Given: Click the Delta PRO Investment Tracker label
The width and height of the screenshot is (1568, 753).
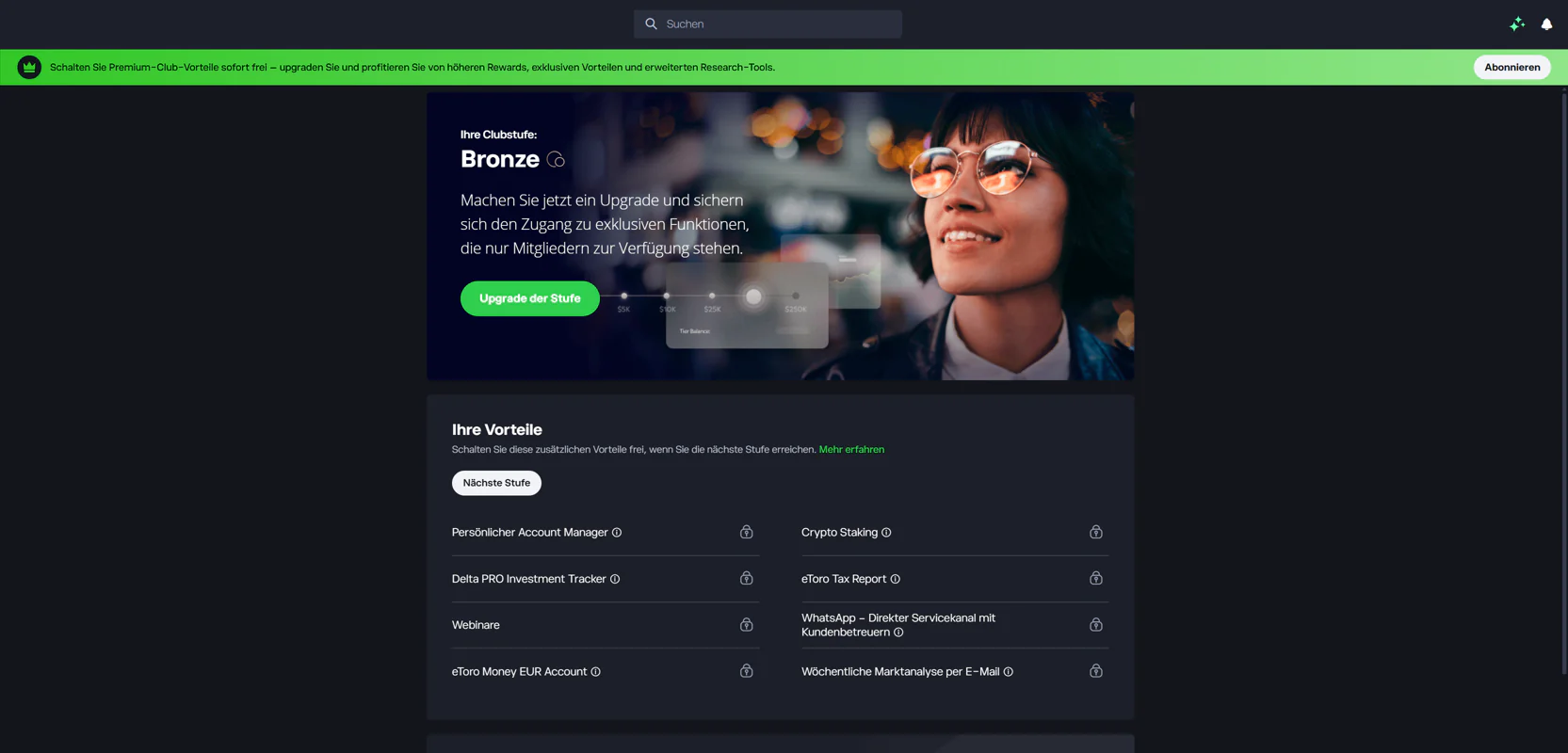Looking at the screenshot, I should pyautogui.click(x=528, y=579).
